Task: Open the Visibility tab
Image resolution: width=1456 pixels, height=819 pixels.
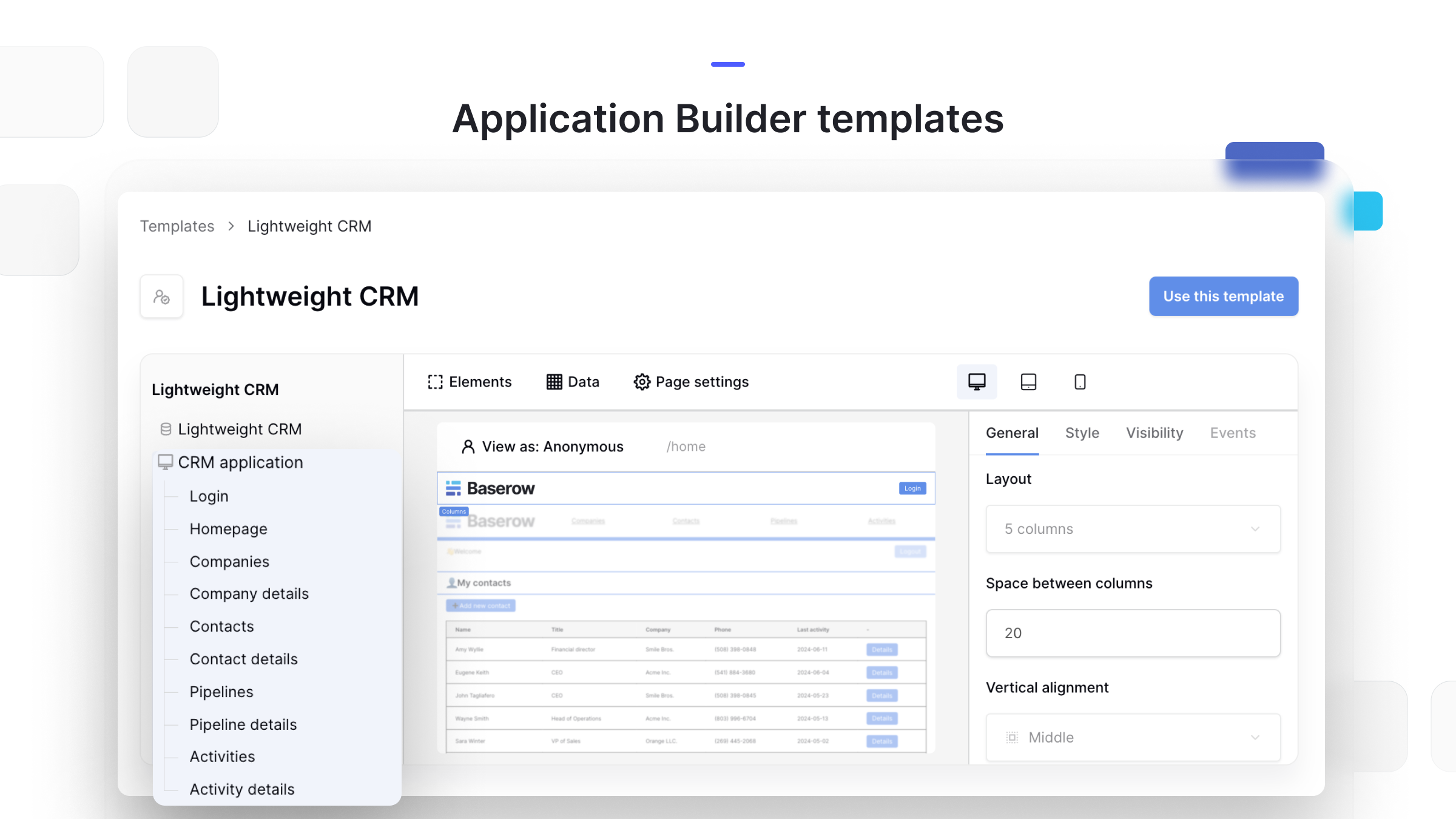Action: click(x=1154, y=433)
